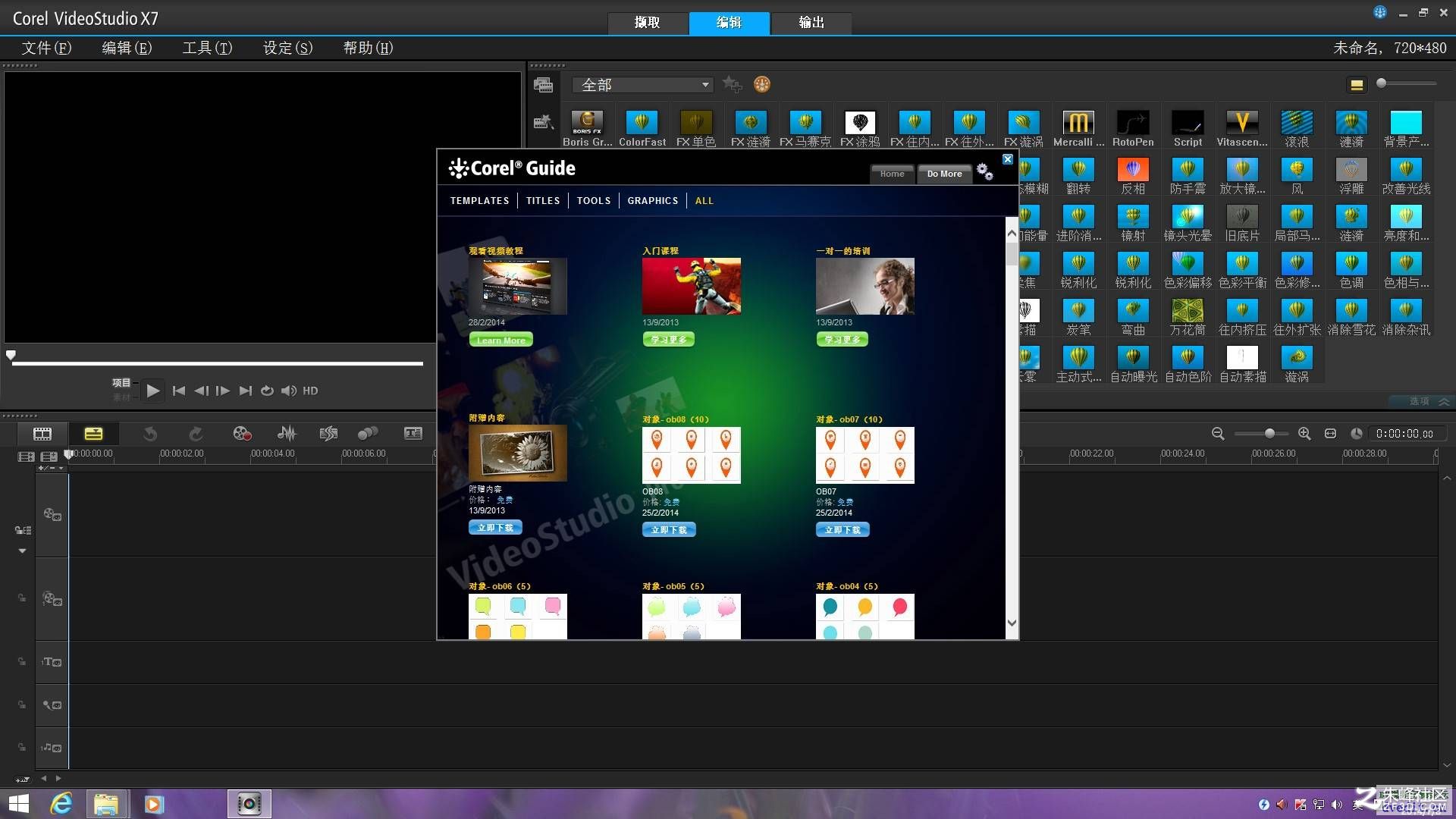1456x819 pixels.
Task: Click 立即下载 under OB08
Action: click(x=669, y=529)
